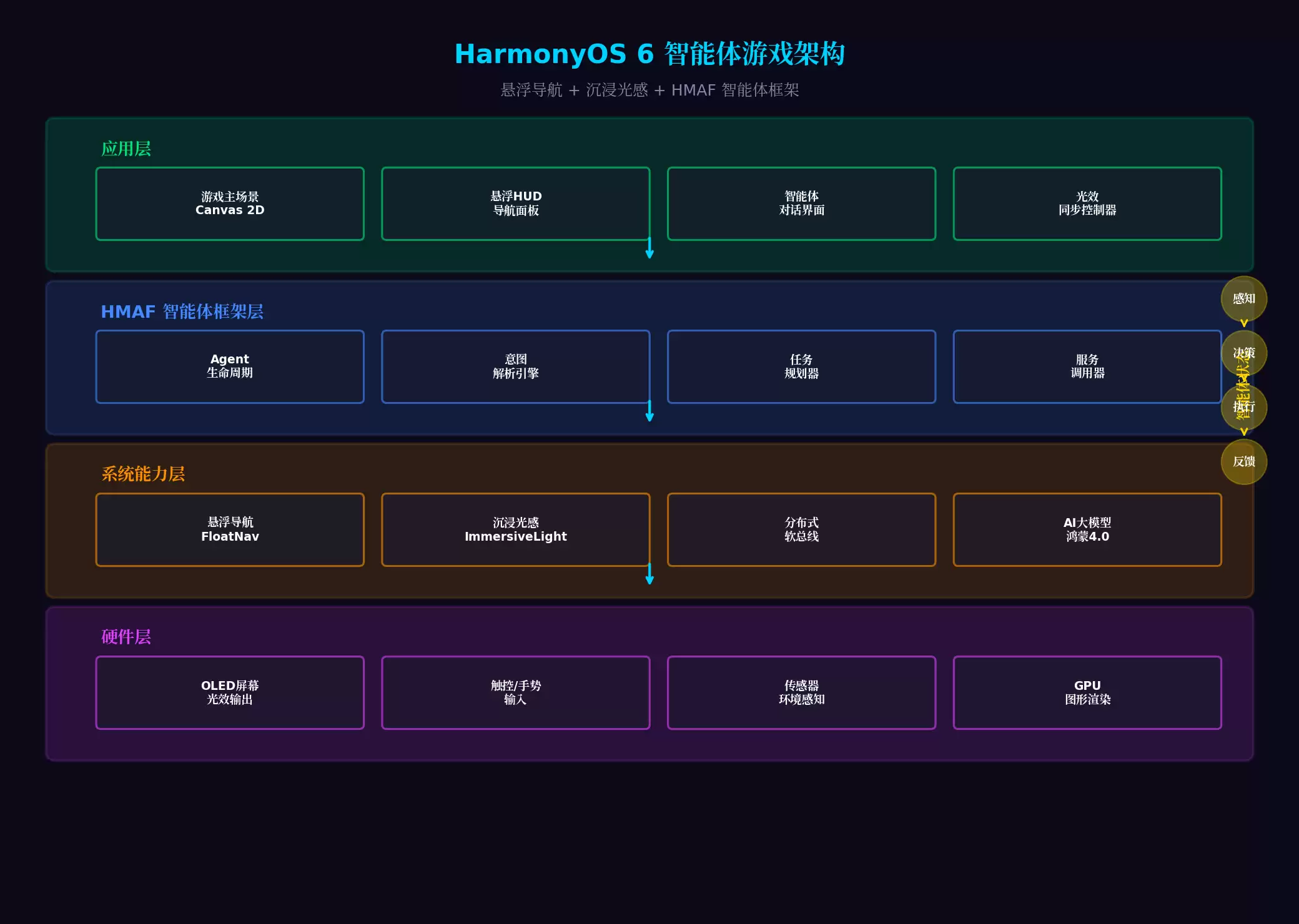Select the Agent 生命周期 box
1299x924 pixels.
click(x=230, y=366)
